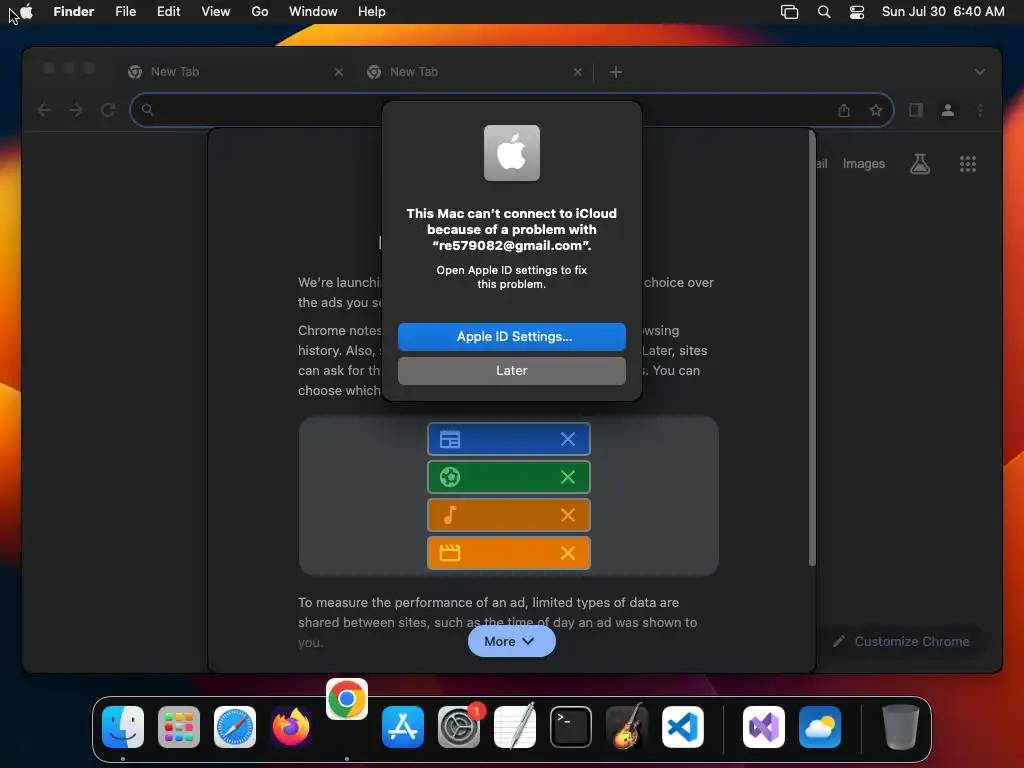Bookmark this tab with the star icon
1024x768 pixels.
point(876,110)
